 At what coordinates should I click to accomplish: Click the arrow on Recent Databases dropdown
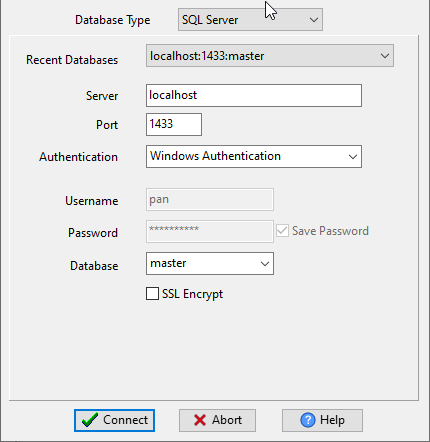point(385,56)
